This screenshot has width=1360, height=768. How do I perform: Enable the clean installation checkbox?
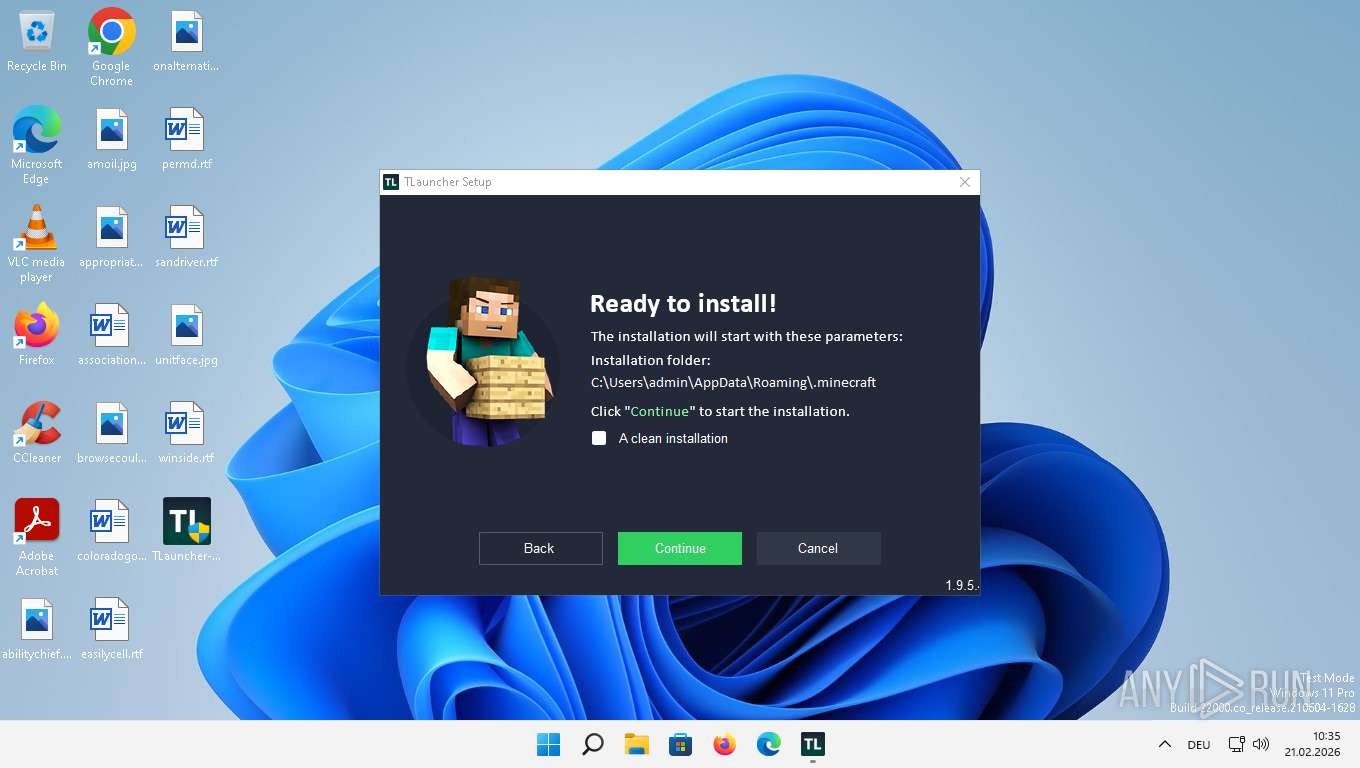pyautogui.click(x=599, y=438)
